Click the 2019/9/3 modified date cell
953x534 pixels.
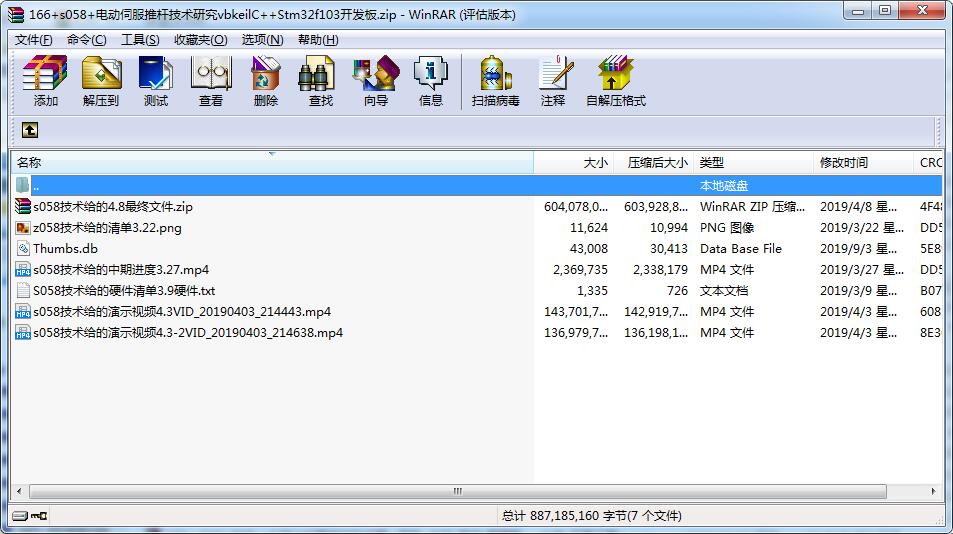(858, 248)
